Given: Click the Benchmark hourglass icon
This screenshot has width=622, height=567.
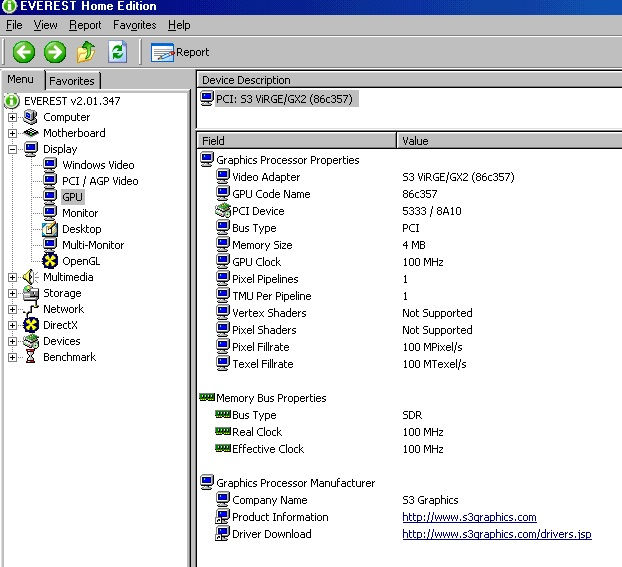Looking at the screenshot, I should coord(31,357).
